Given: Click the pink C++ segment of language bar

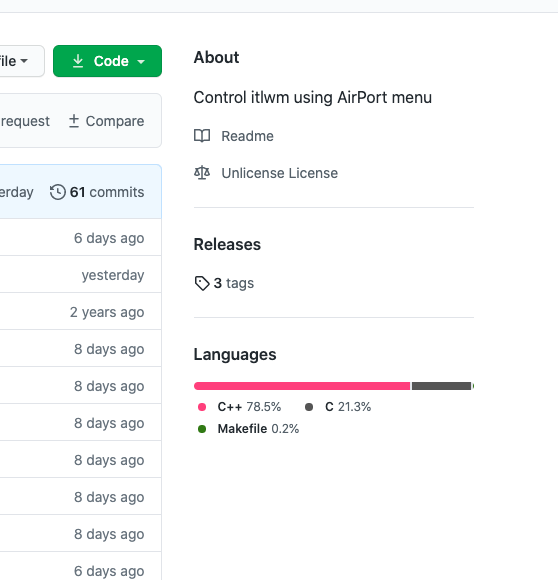Looking at the screenshot, I should (x=302, y=386).
